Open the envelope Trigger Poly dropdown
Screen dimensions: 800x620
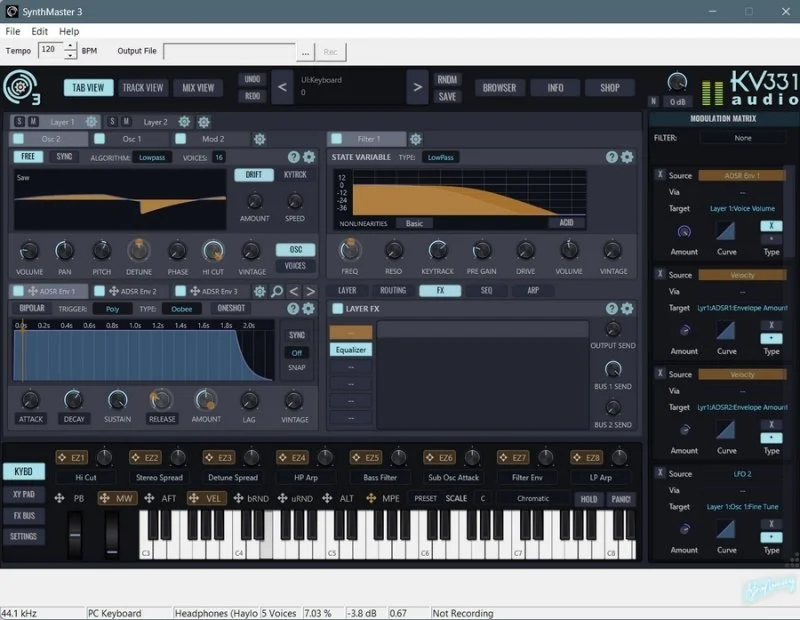coord(112,309)
